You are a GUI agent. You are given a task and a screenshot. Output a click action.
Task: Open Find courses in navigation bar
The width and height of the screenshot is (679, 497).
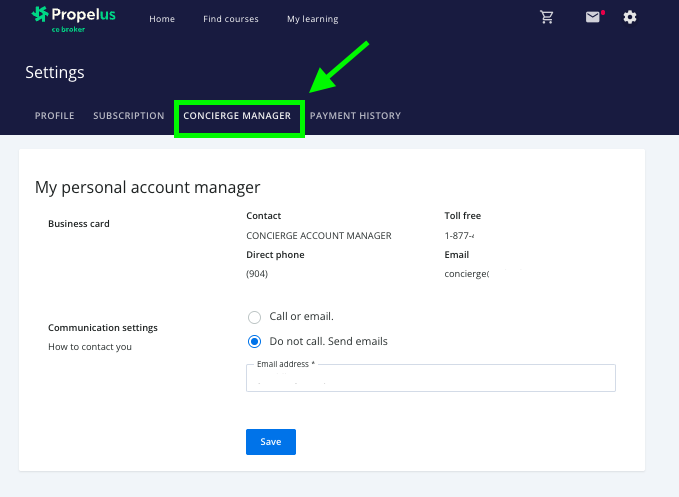click(230, 19)
